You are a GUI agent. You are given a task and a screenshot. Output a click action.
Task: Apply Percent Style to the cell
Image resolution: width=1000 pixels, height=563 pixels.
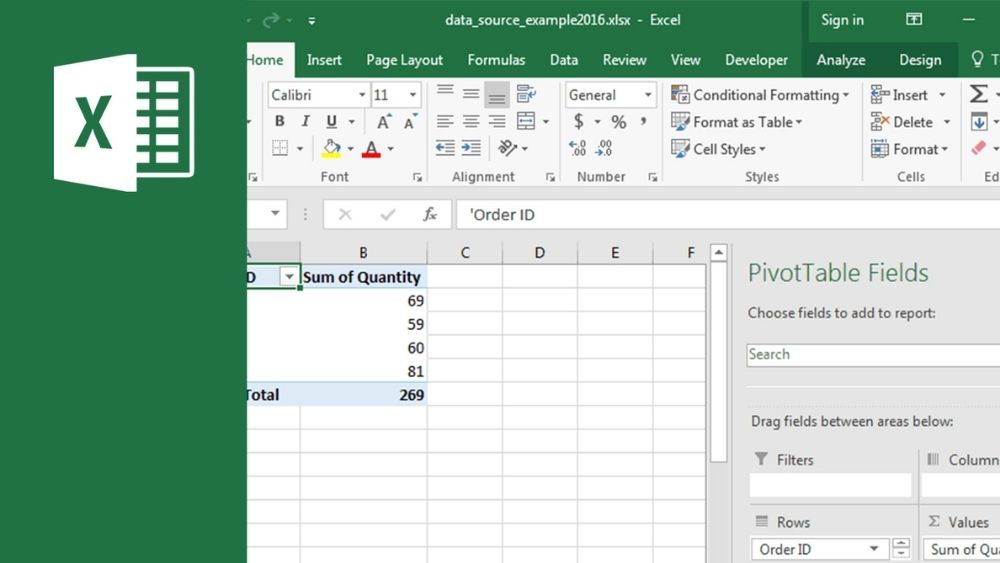pyautogui.click(x=619, y=122)
